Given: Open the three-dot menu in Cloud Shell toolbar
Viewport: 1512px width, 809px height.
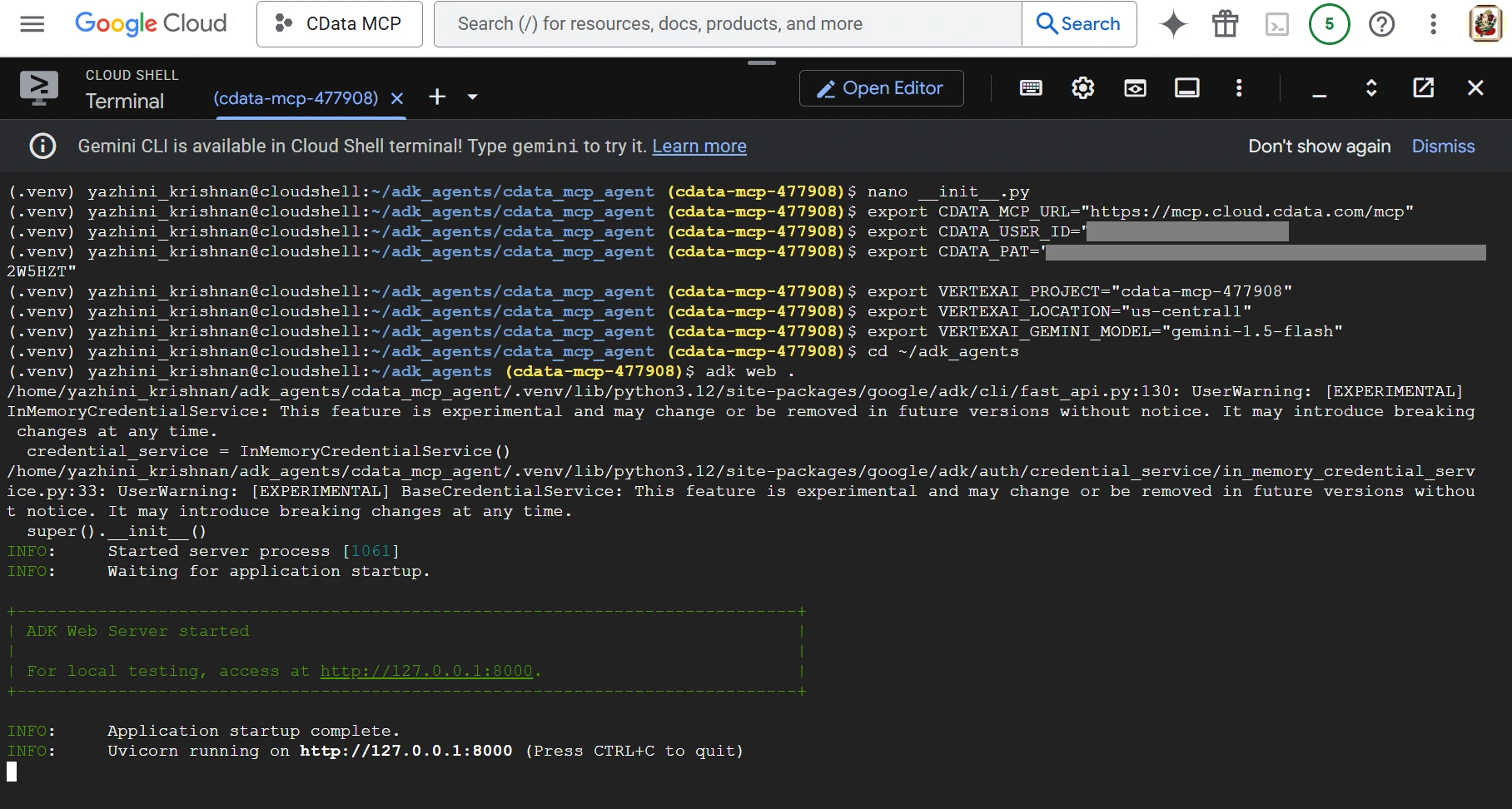Looking at the screenshot, I should [x=1239, y=88].
